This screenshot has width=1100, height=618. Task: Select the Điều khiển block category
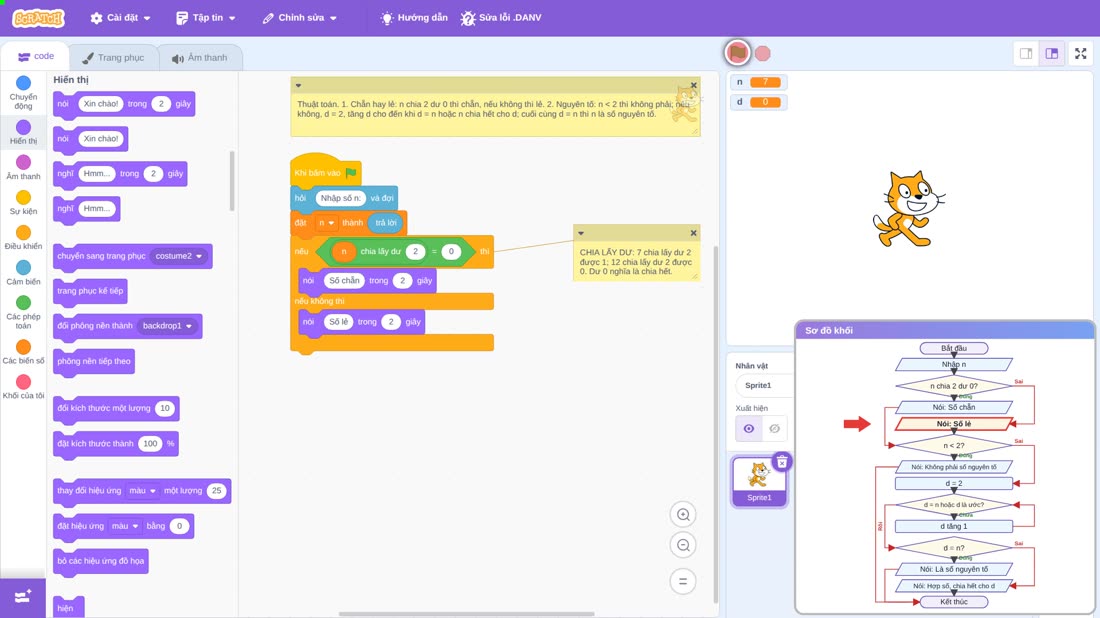(x=23, y=239)
